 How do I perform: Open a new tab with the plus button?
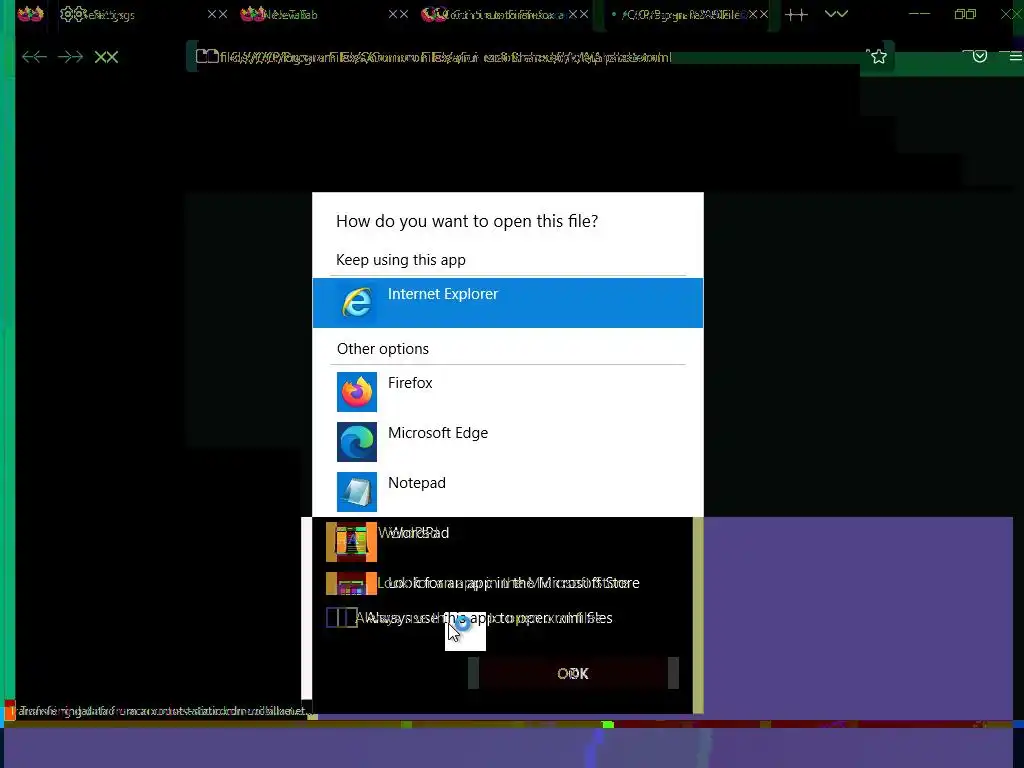(x=796, y=14)
